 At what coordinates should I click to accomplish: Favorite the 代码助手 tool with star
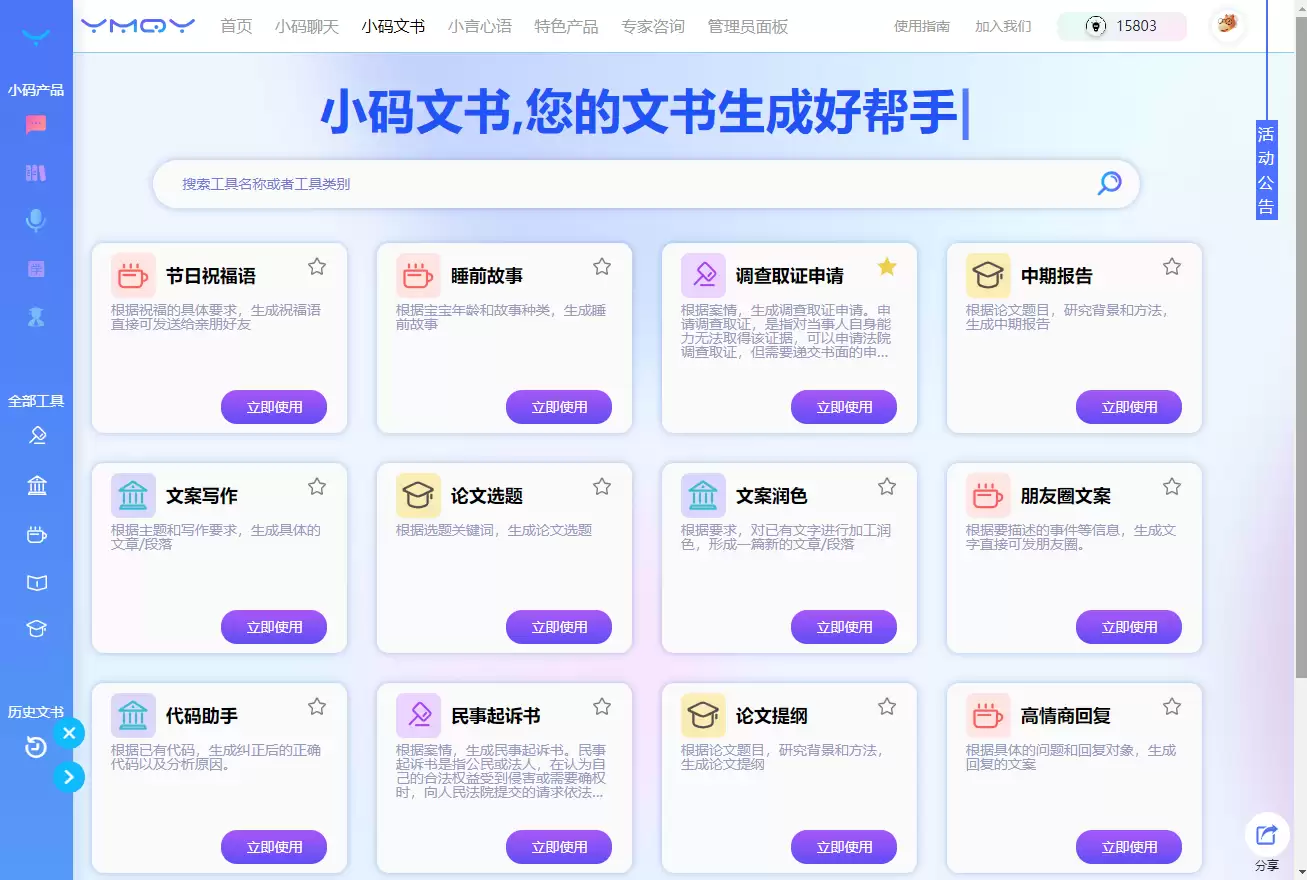pos(317,706)
